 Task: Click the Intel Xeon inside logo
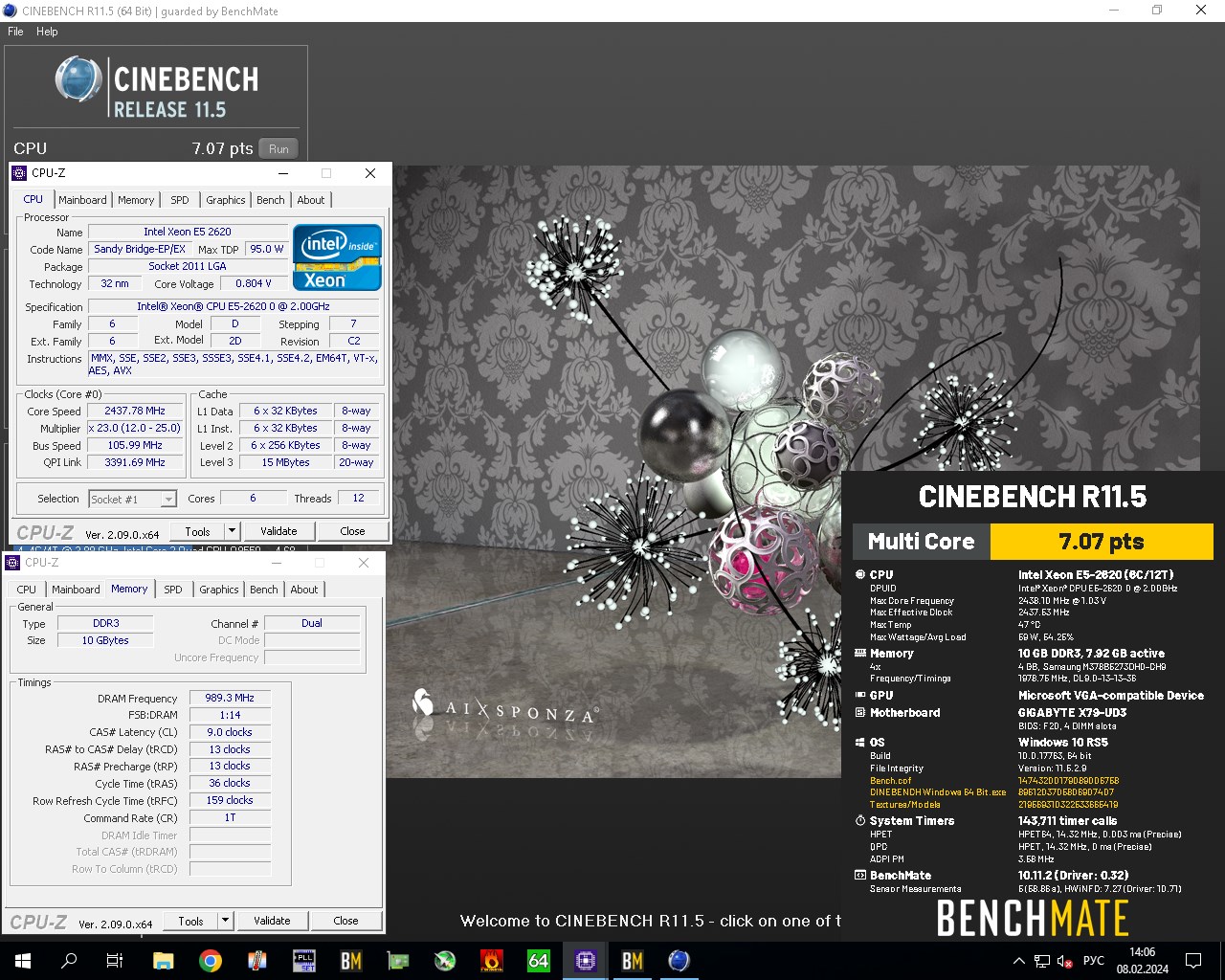[x=337, y=257]
